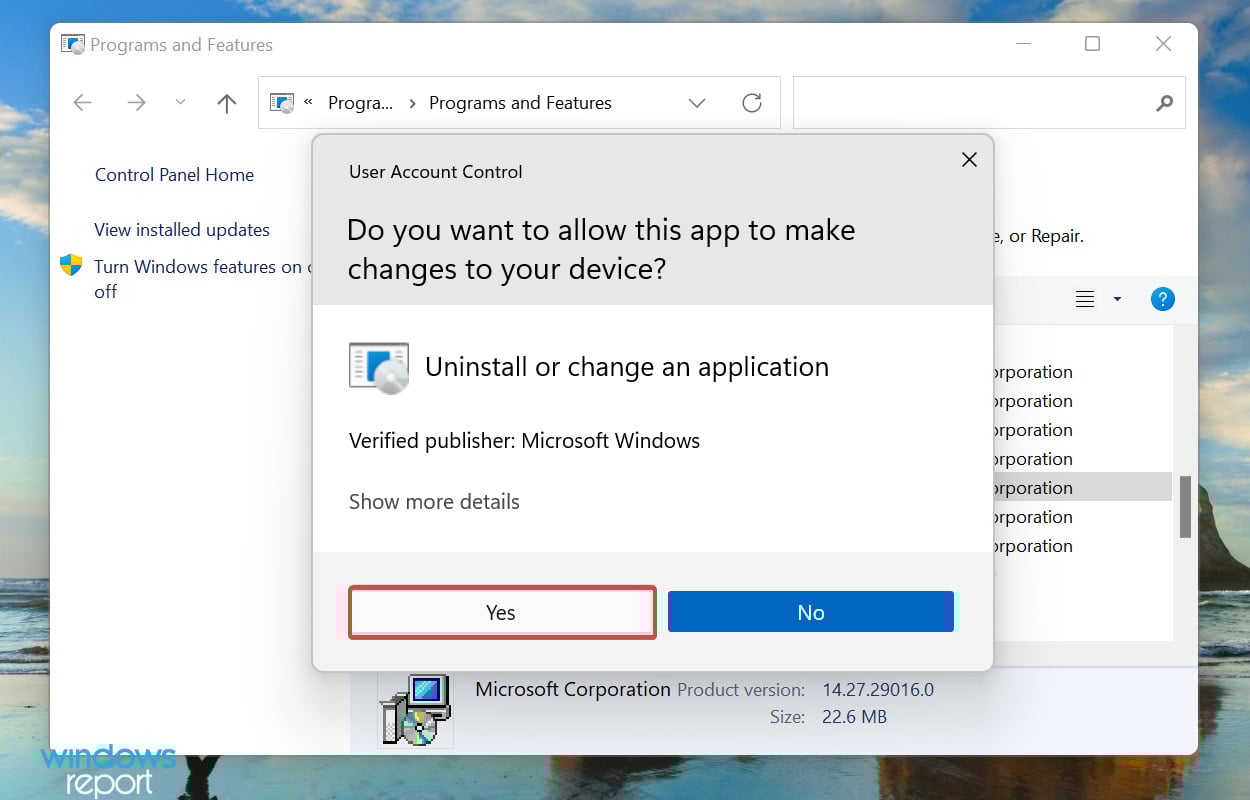Expand Show more details in UAC dialog
1250x800 pixels.
(434, 501)
